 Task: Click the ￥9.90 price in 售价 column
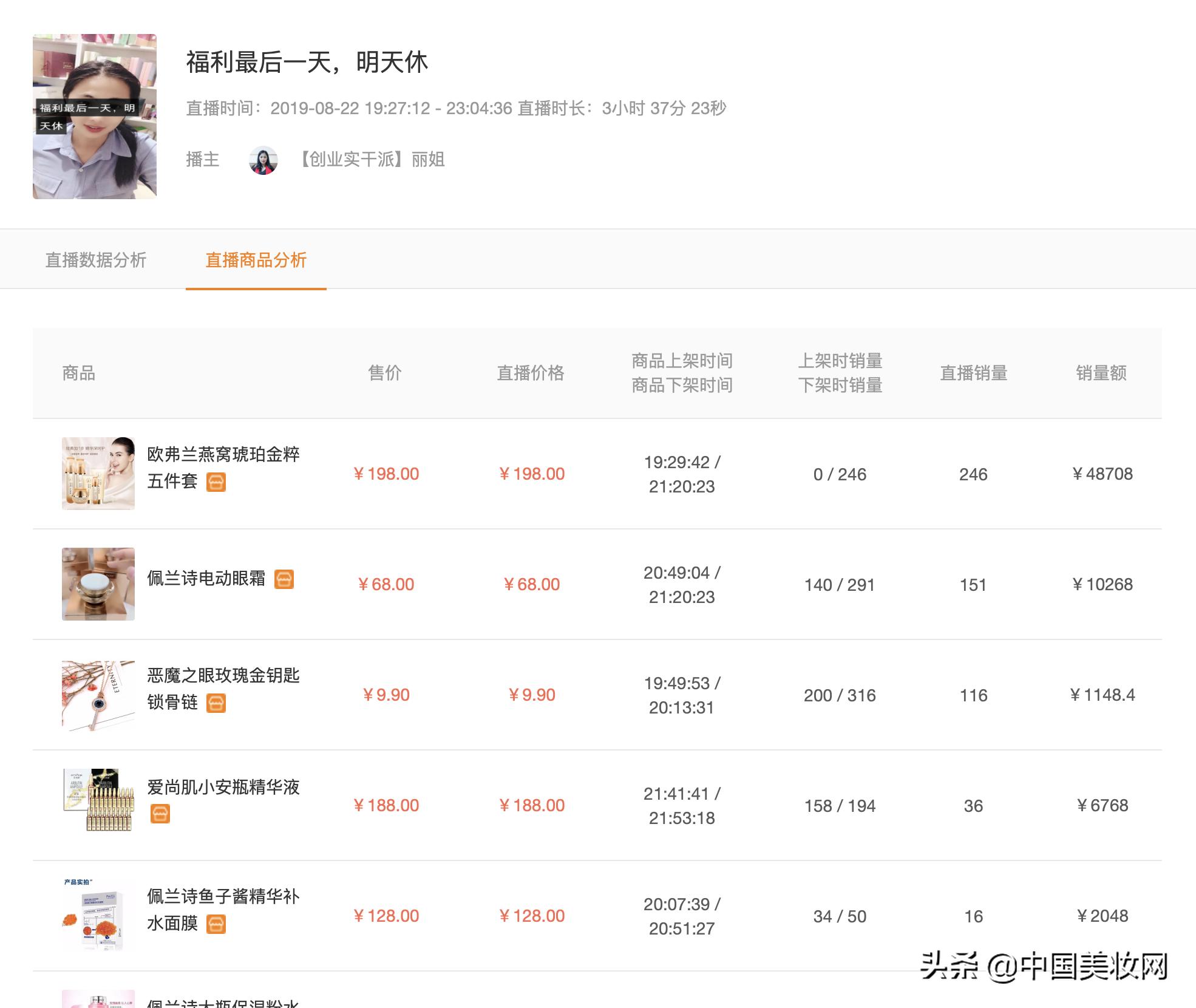(x=386, y=695)
